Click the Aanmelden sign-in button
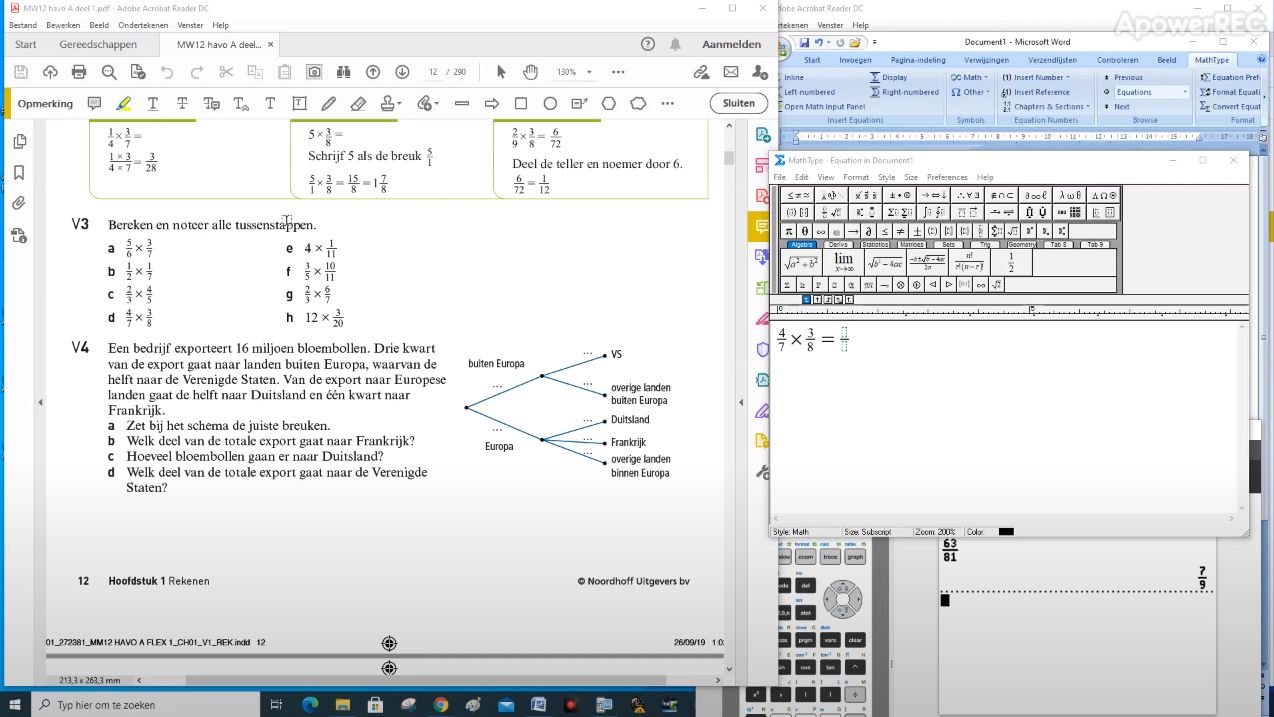This screenshot has height=717, width=1274. (731, 44)
